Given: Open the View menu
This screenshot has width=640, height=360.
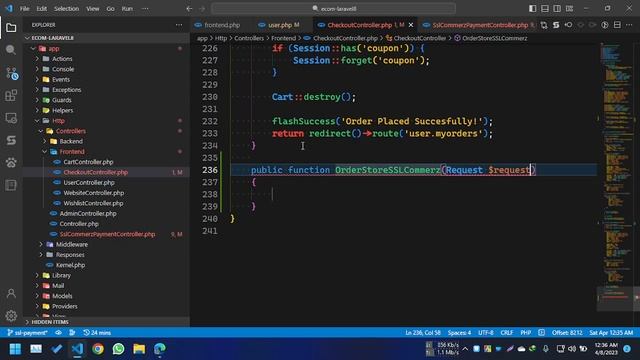Looking at the screenshot, I should (x=93, y=9).
